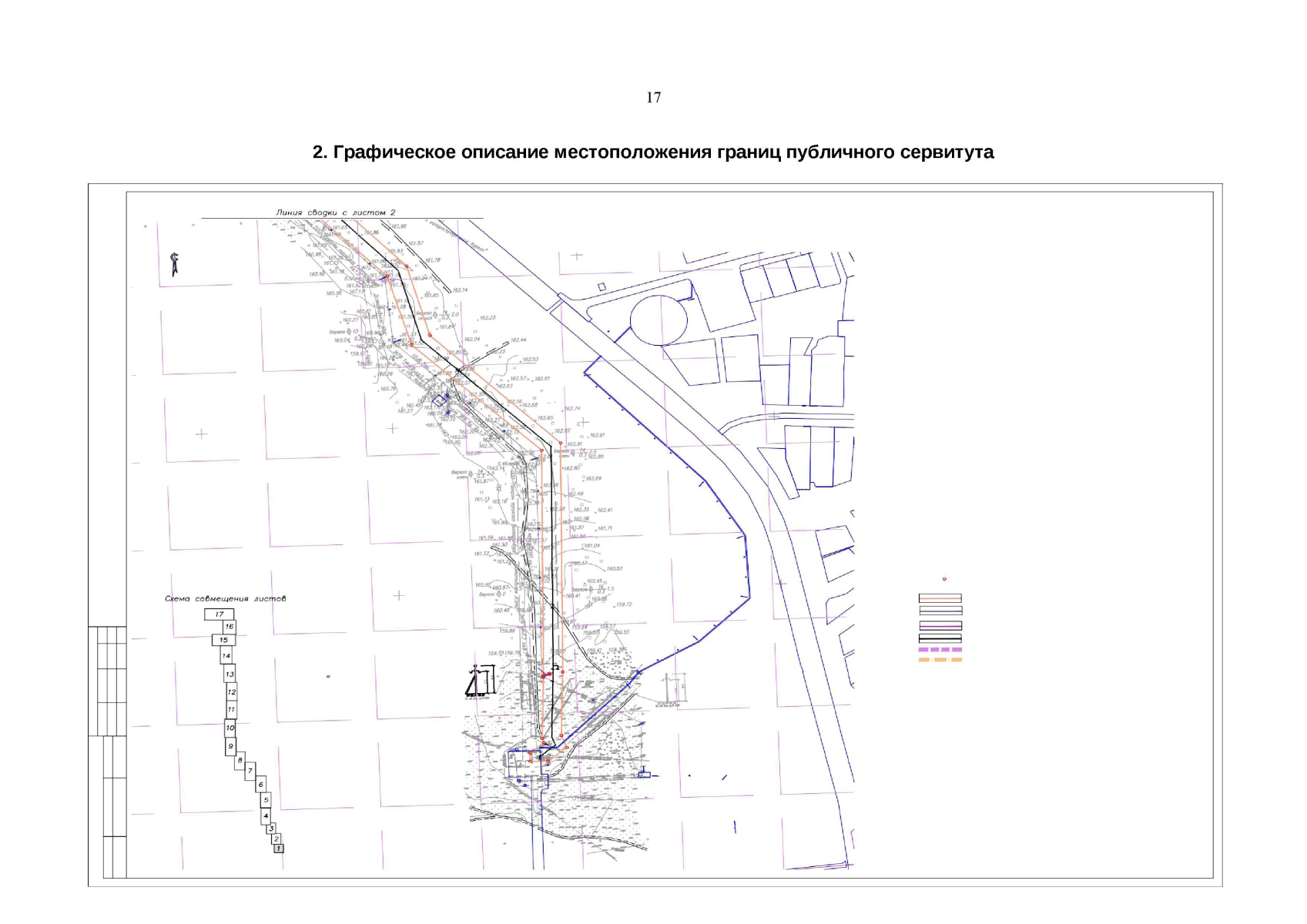This screenshot has width=1307, height=924.
Task: Click the section 2 heading text
Action: [652, 152]
